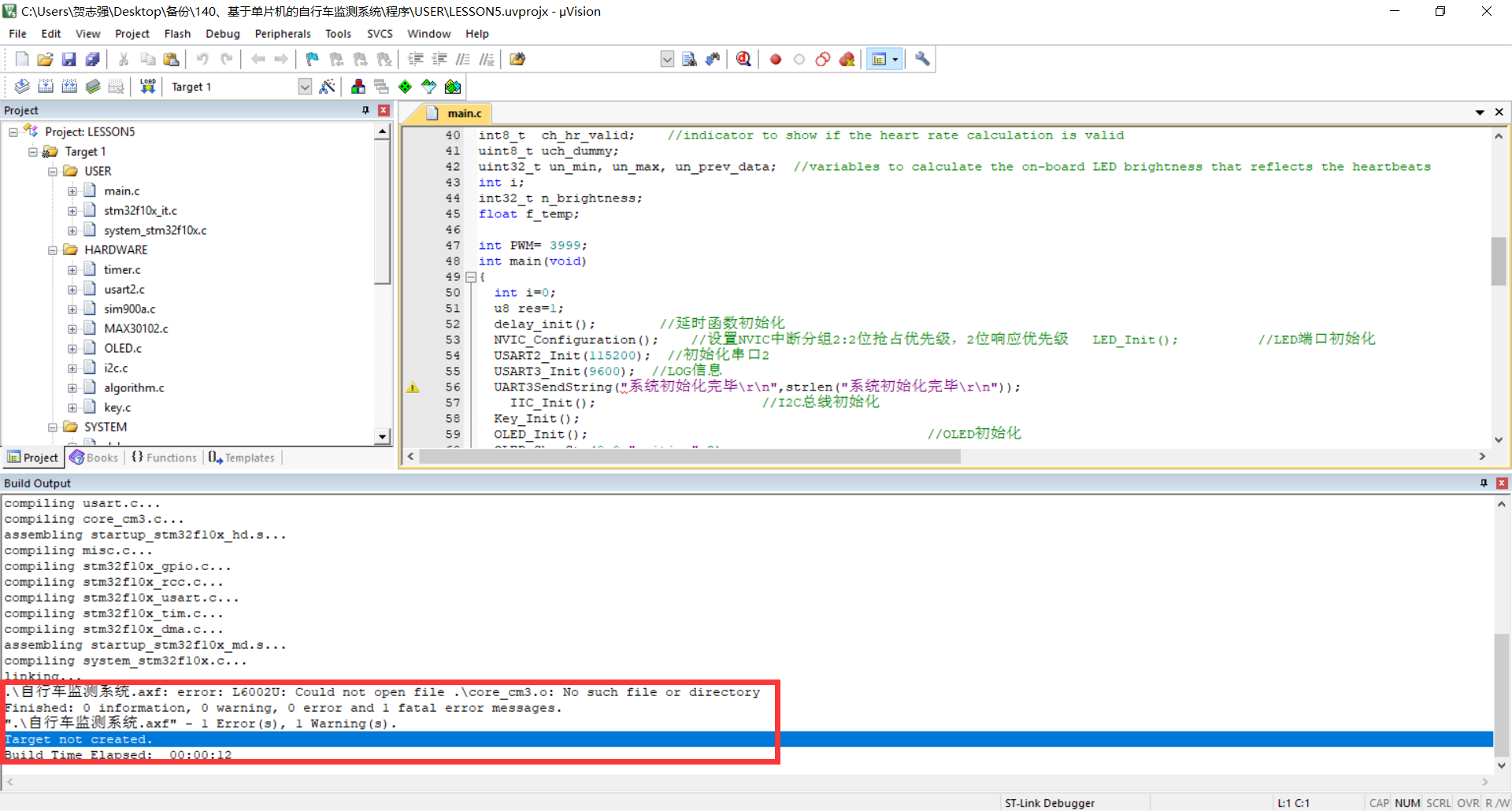
Task: Open the find text combo box dropdown
Action: tap(667, 59)
